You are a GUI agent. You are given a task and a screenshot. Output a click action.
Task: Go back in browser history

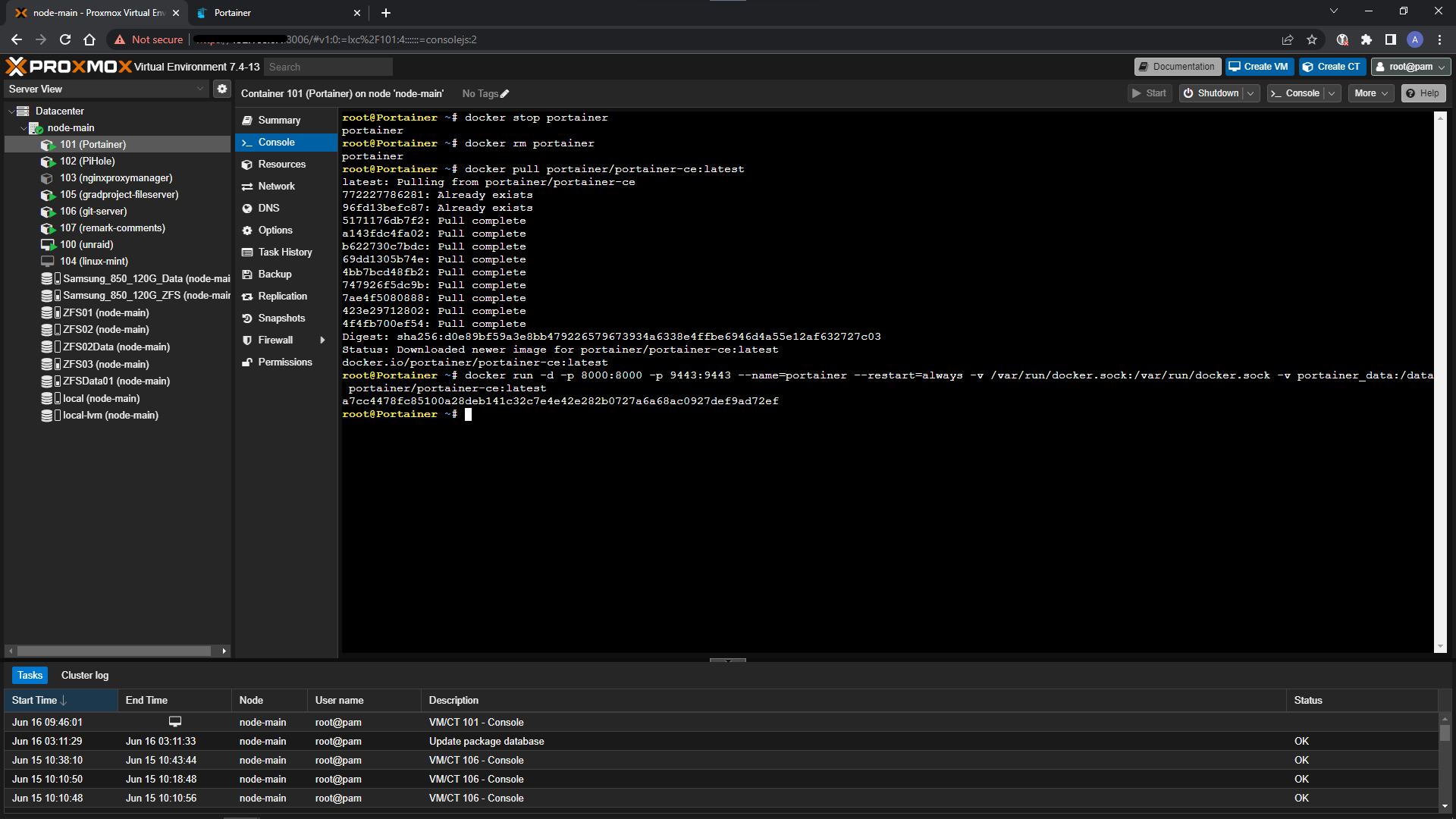coord(17,39)
